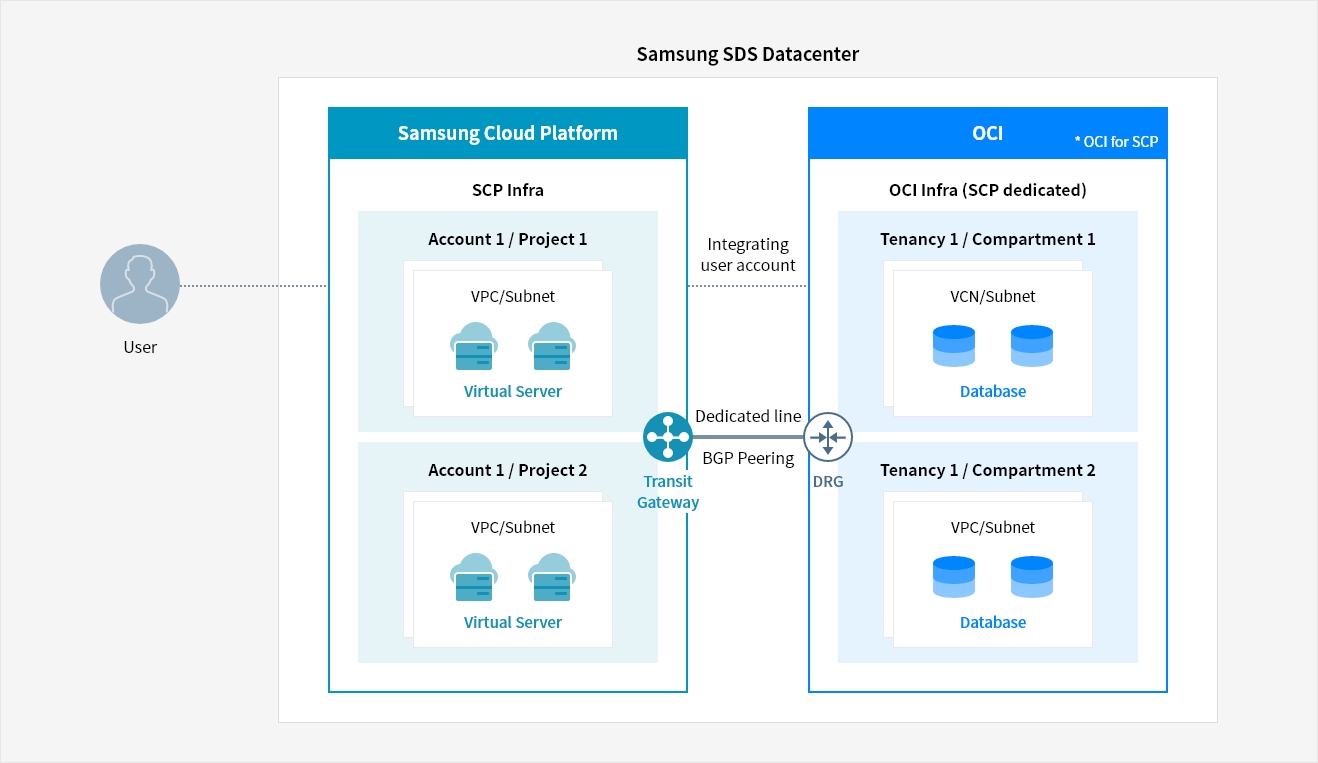Select right Virtual Server icon in Project 1
This screenshot has width=1318, height=763.
[x=552, y=346]
